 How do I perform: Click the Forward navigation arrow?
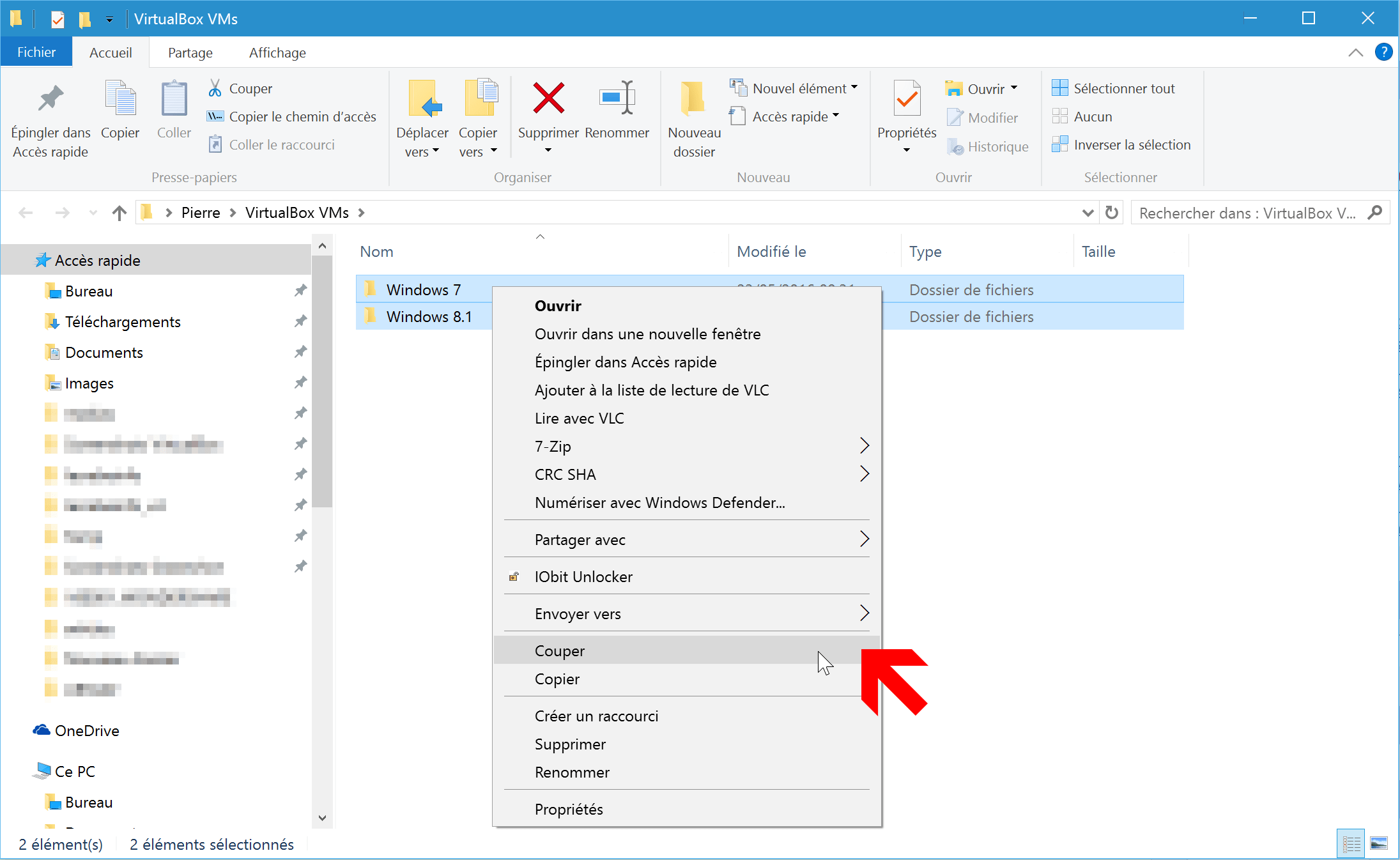pos(62,213)
